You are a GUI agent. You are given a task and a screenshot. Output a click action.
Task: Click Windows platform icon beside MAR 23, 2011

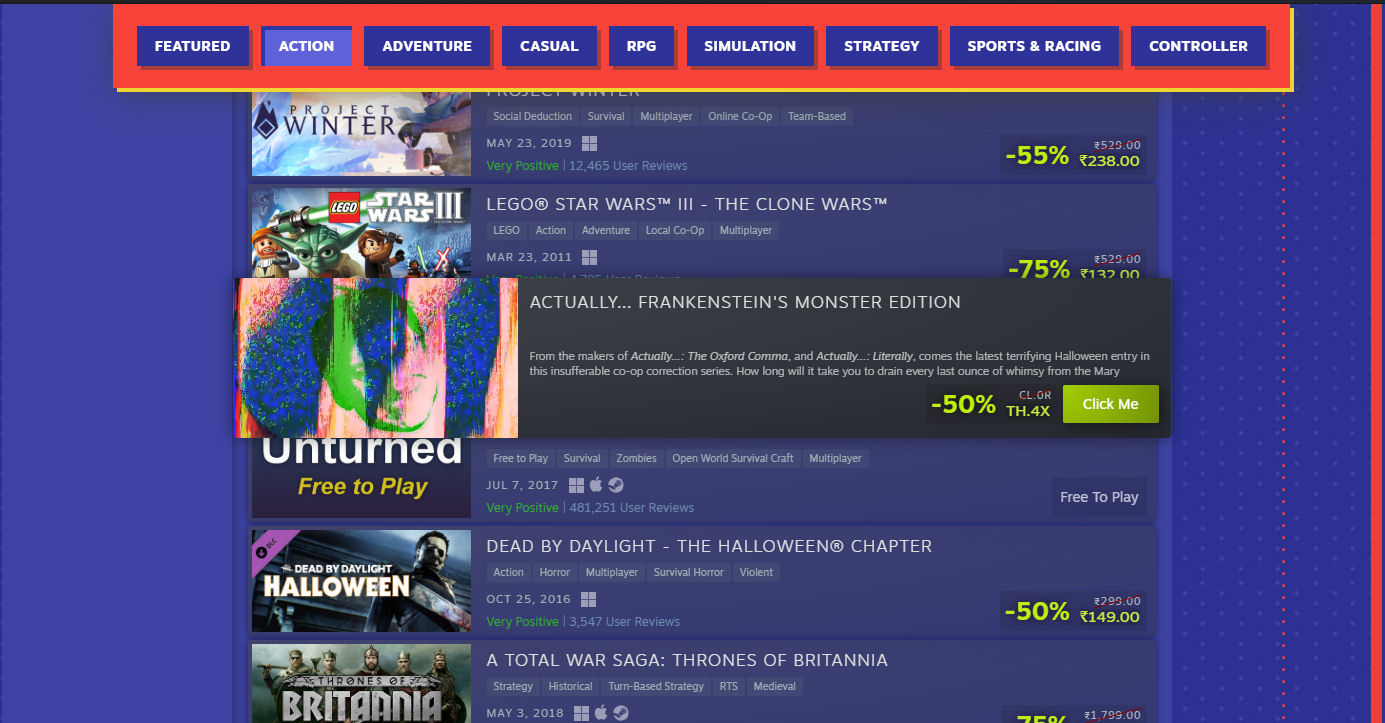[x=590, y=257]
